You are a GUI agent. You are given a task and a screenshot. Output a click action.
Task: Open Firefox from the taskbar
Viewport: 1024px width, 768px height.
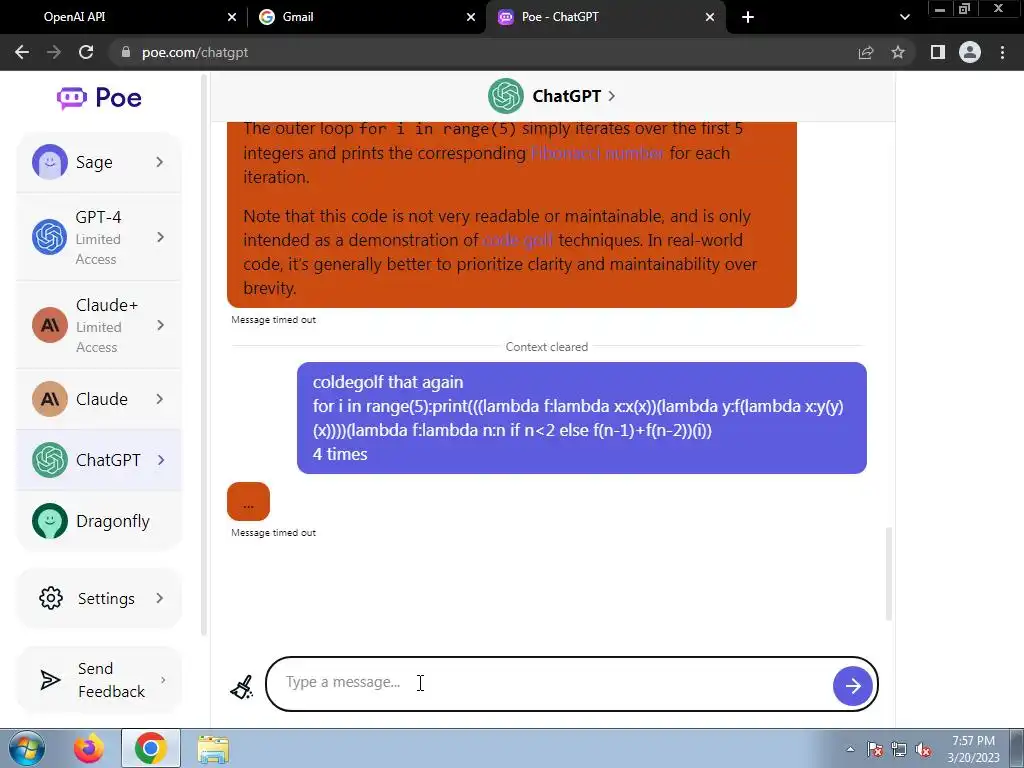point(89,748)
